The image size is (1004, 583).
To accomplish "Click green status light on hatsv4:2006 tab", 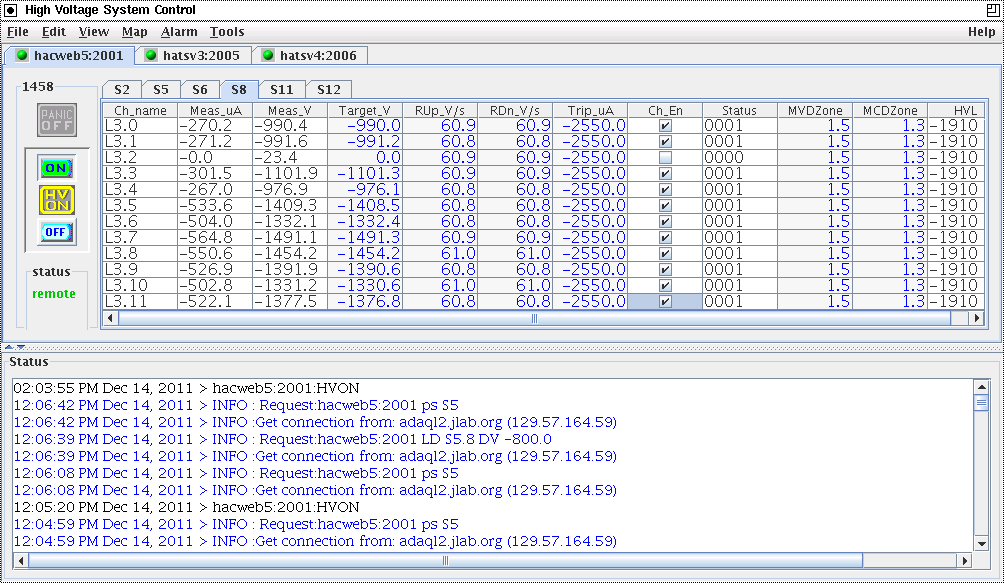I will coord(268,55).
